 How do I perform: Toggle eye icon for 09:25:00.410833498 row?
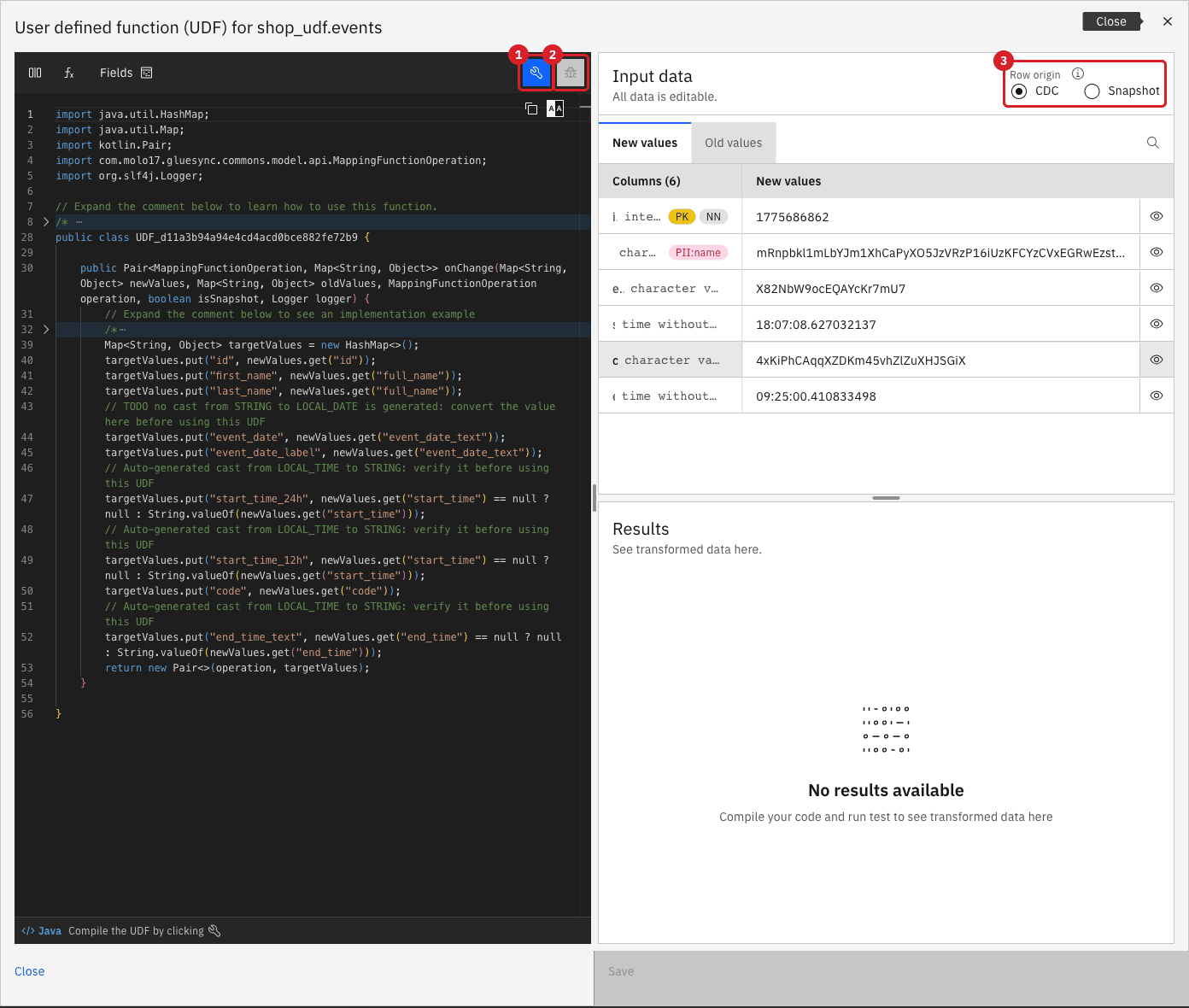click(1157, 396)
